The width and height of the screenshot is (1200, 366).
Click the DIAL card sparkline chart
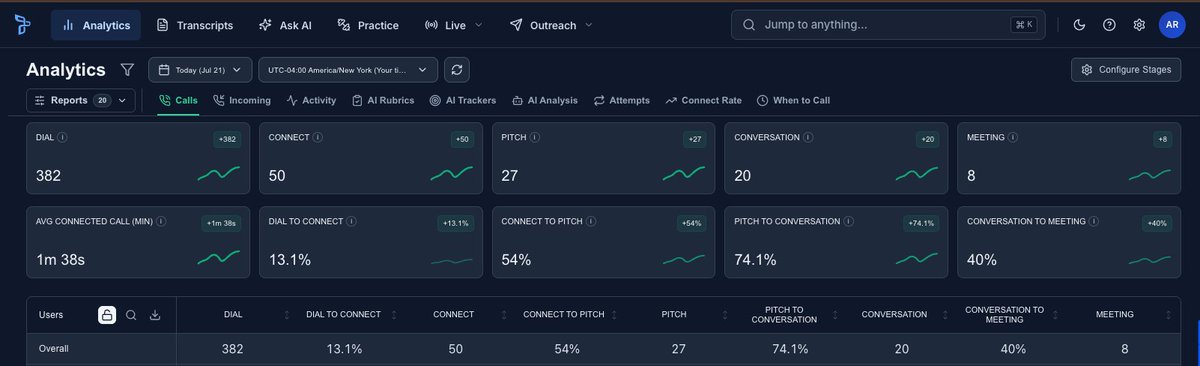[x=219, y=174]
